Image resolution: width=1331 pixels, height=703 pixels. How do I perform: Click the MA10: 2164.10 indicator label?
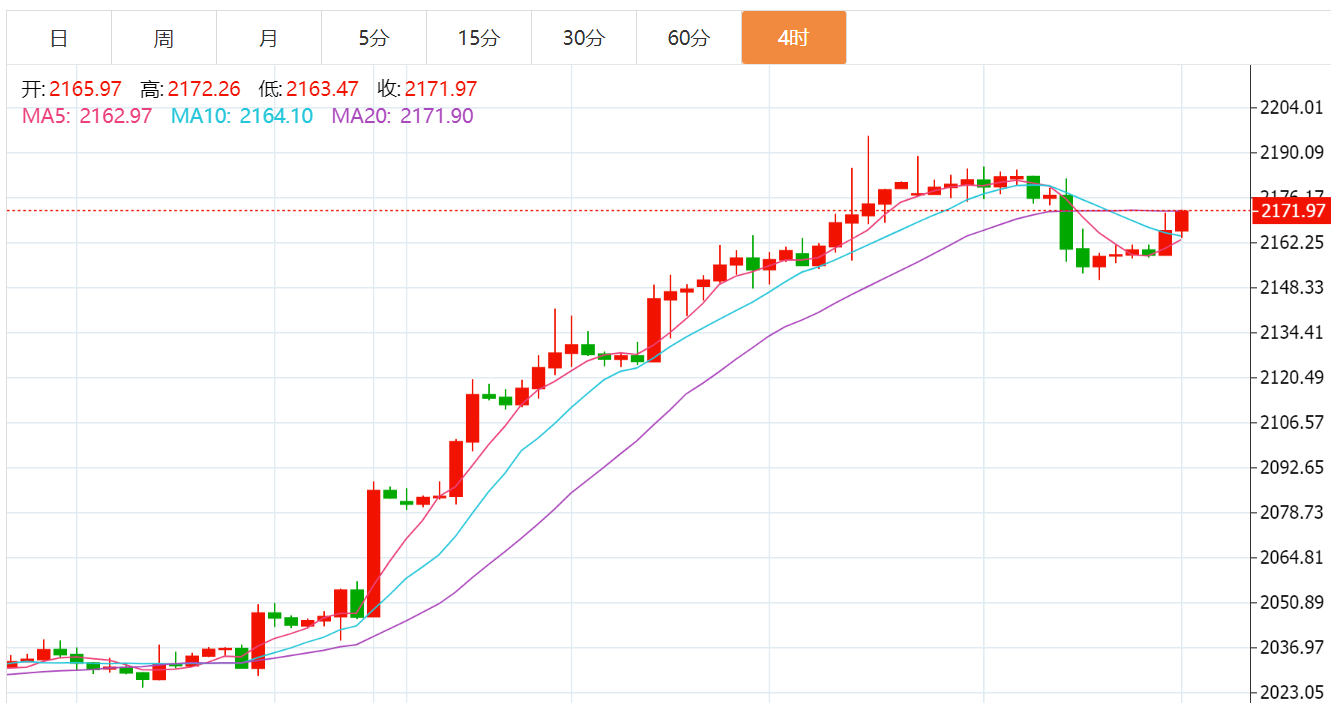click(242, 116)
